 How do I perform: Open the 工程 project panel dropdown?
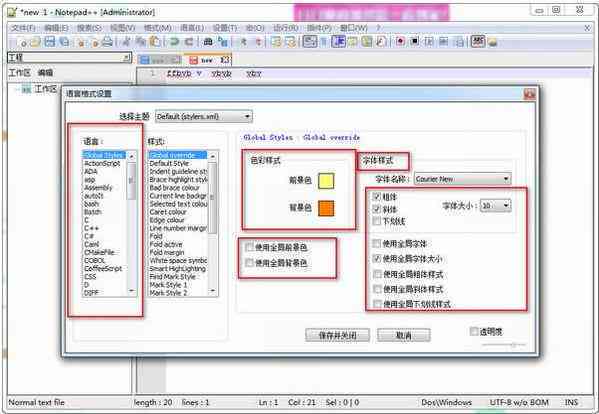pos(126,58)
